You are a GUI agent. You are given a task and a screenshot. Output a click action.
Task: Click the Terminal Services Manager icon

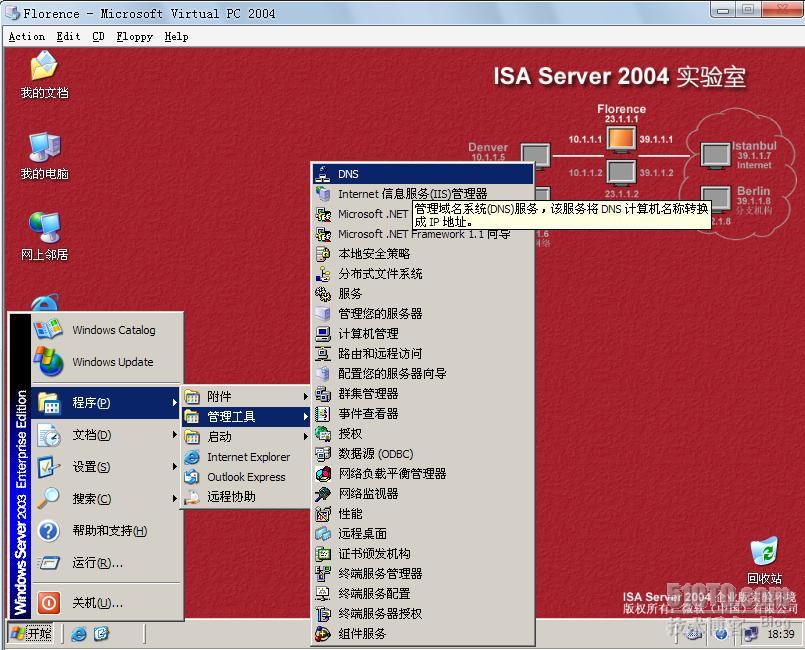(323, 573)
